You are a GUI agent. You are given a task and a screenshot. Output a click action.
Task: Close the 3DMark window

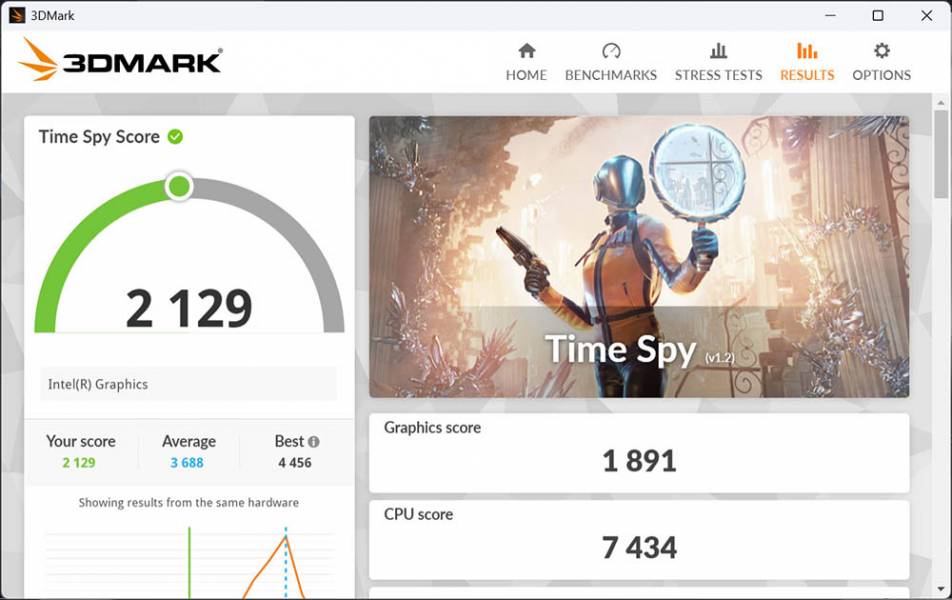[926, 15]
